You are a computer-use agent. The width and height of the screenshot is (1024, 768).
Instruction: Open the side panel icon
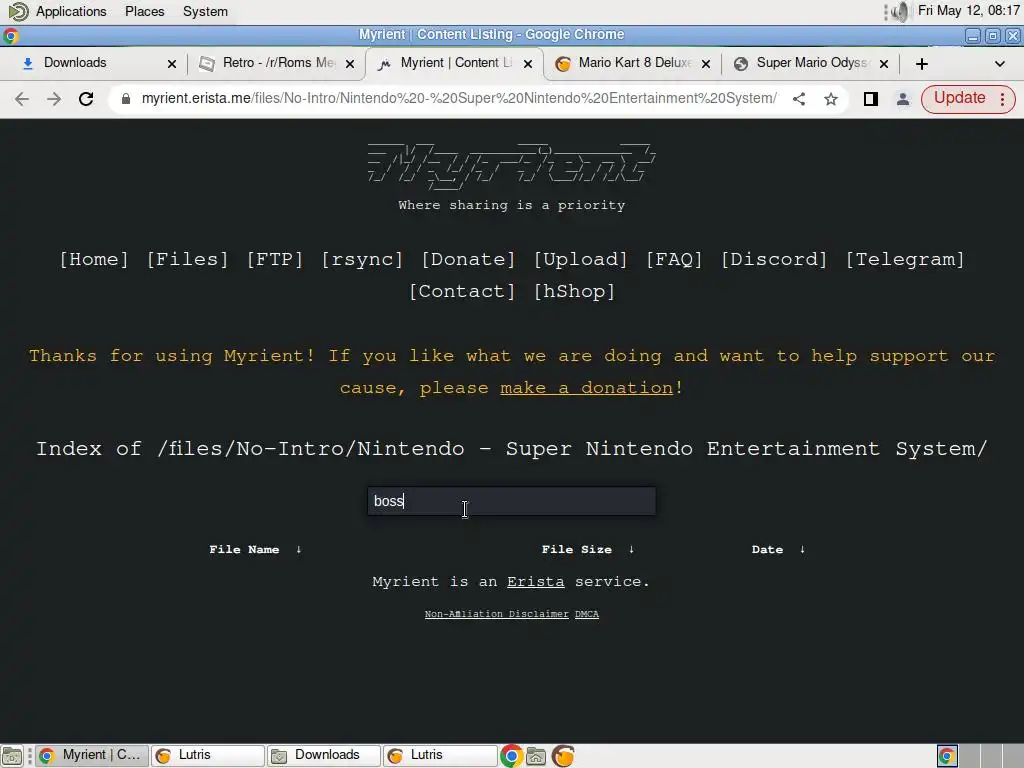(x=871, y=99)
